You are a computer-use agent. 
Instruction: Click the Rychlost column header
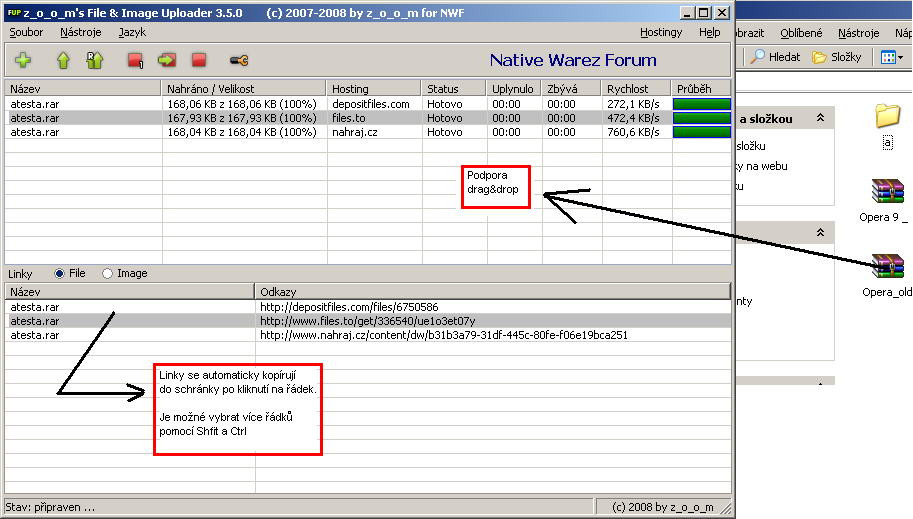pyautogui.click(x=636, y=89)
